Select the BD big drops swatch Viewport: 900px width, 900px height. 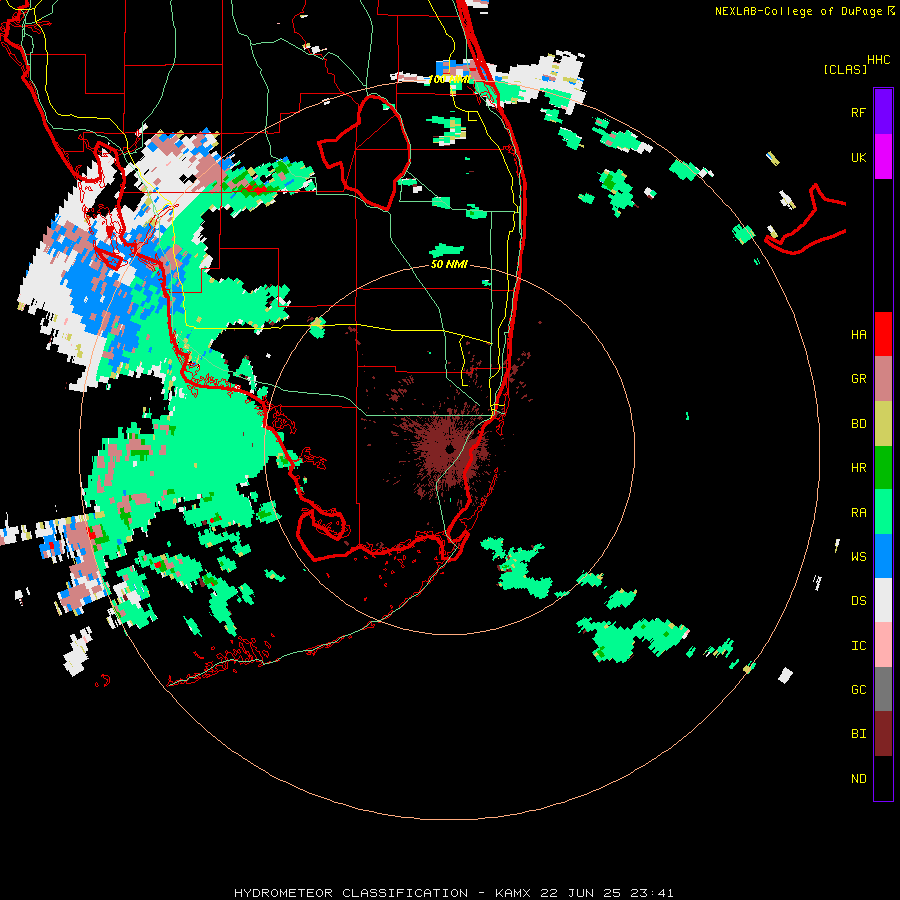[883, 424]
